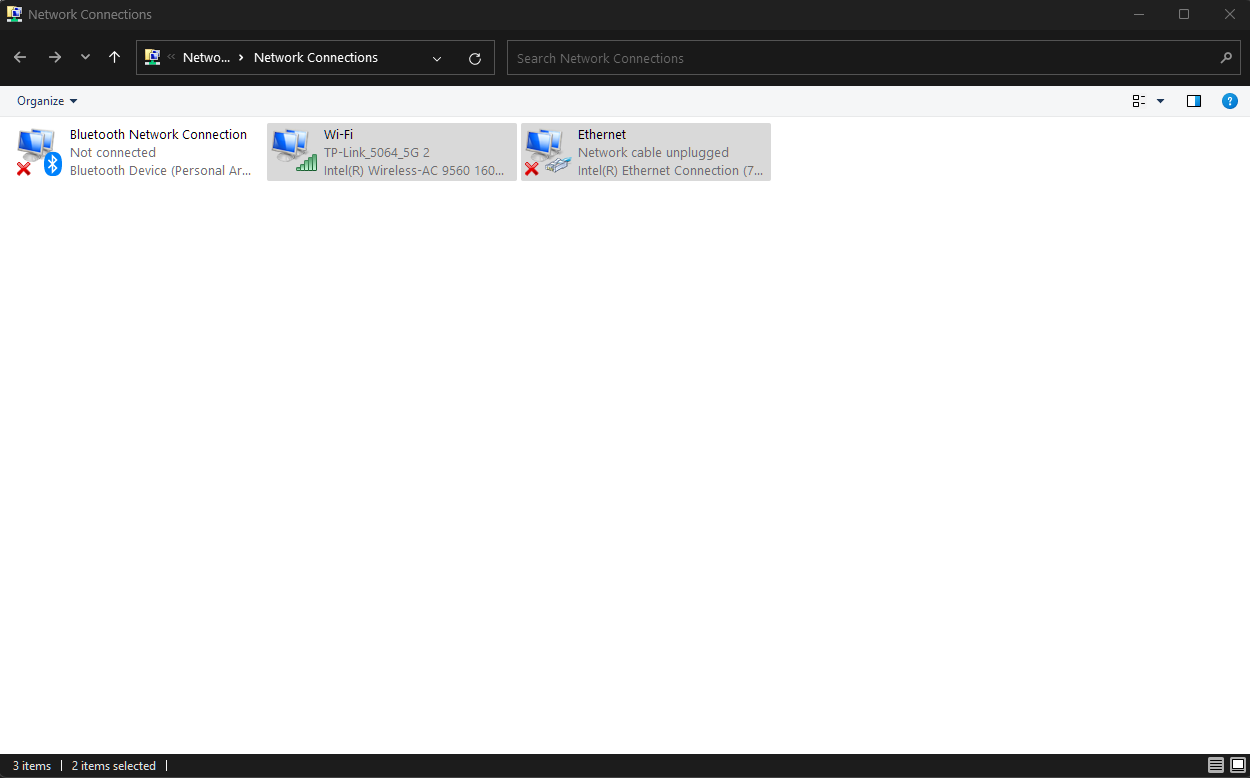Switch to large icons view in status bar
The height and width of the screenshot is (778, 1250).
1237,766
